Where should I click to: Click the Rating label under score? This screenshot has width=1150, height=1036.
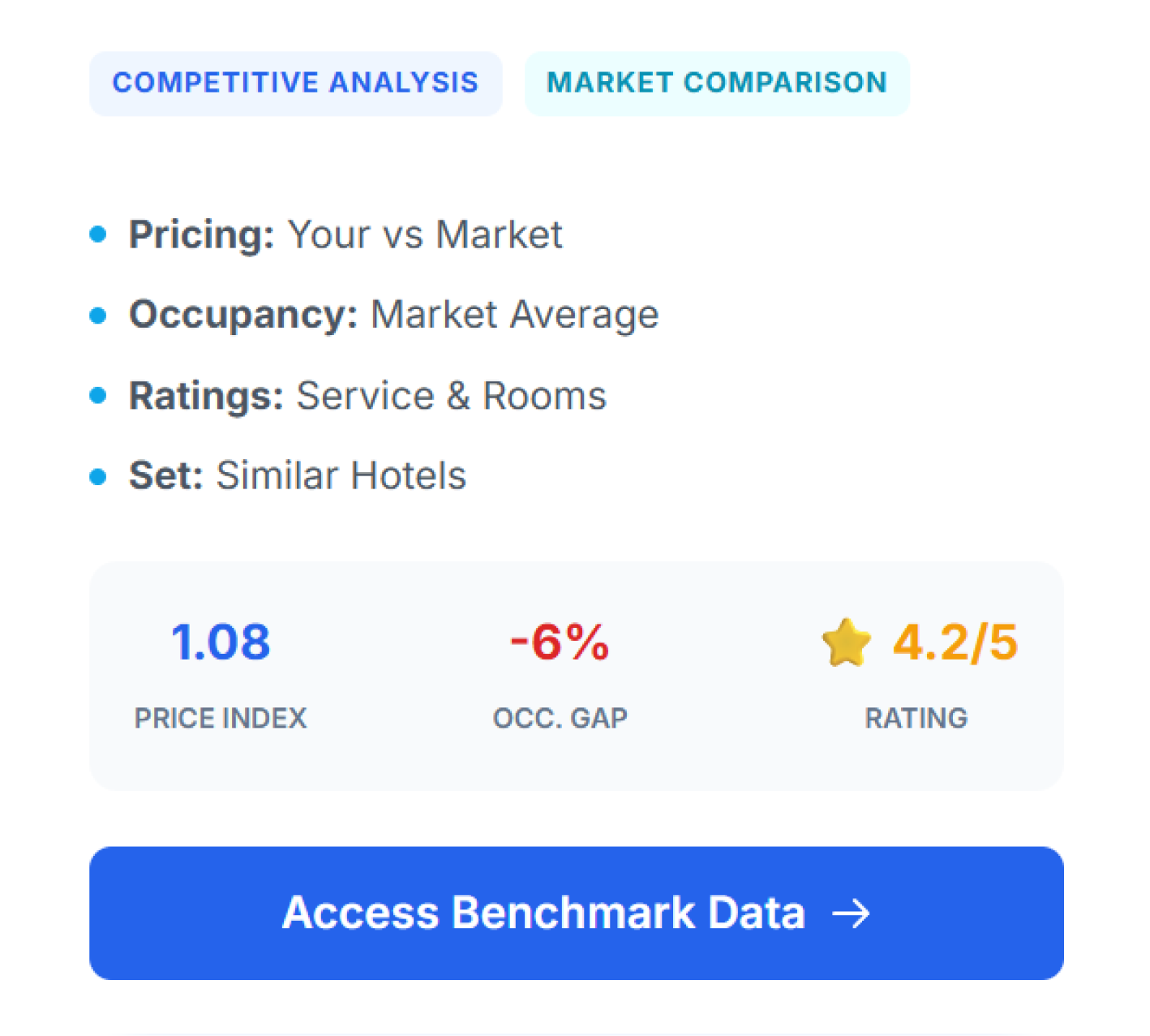(x=916, y=718)
